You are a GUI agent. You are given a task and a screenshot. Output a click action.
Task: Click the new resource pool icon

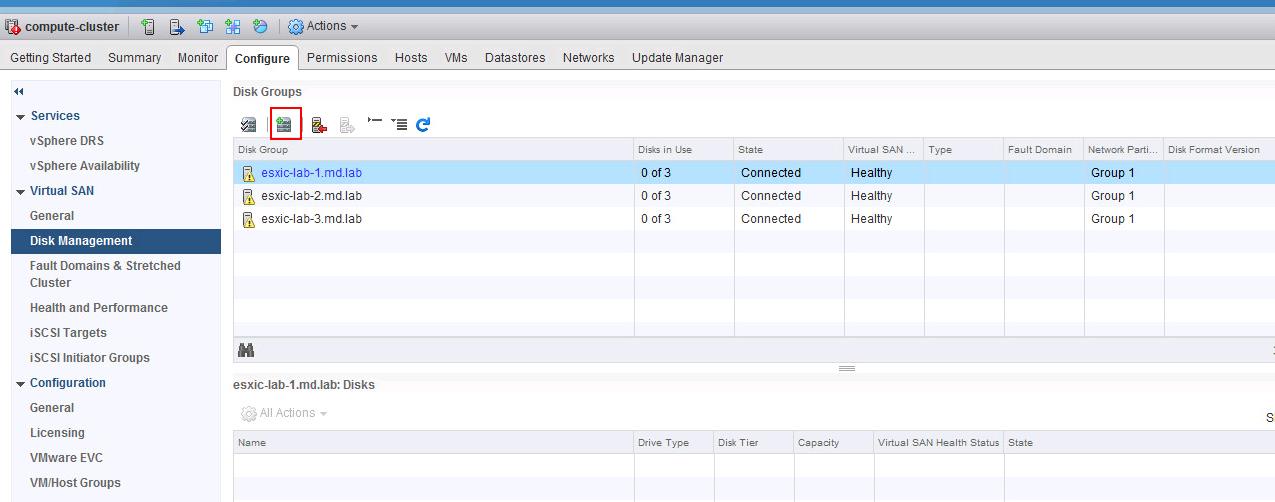click(x=260, y=27)
